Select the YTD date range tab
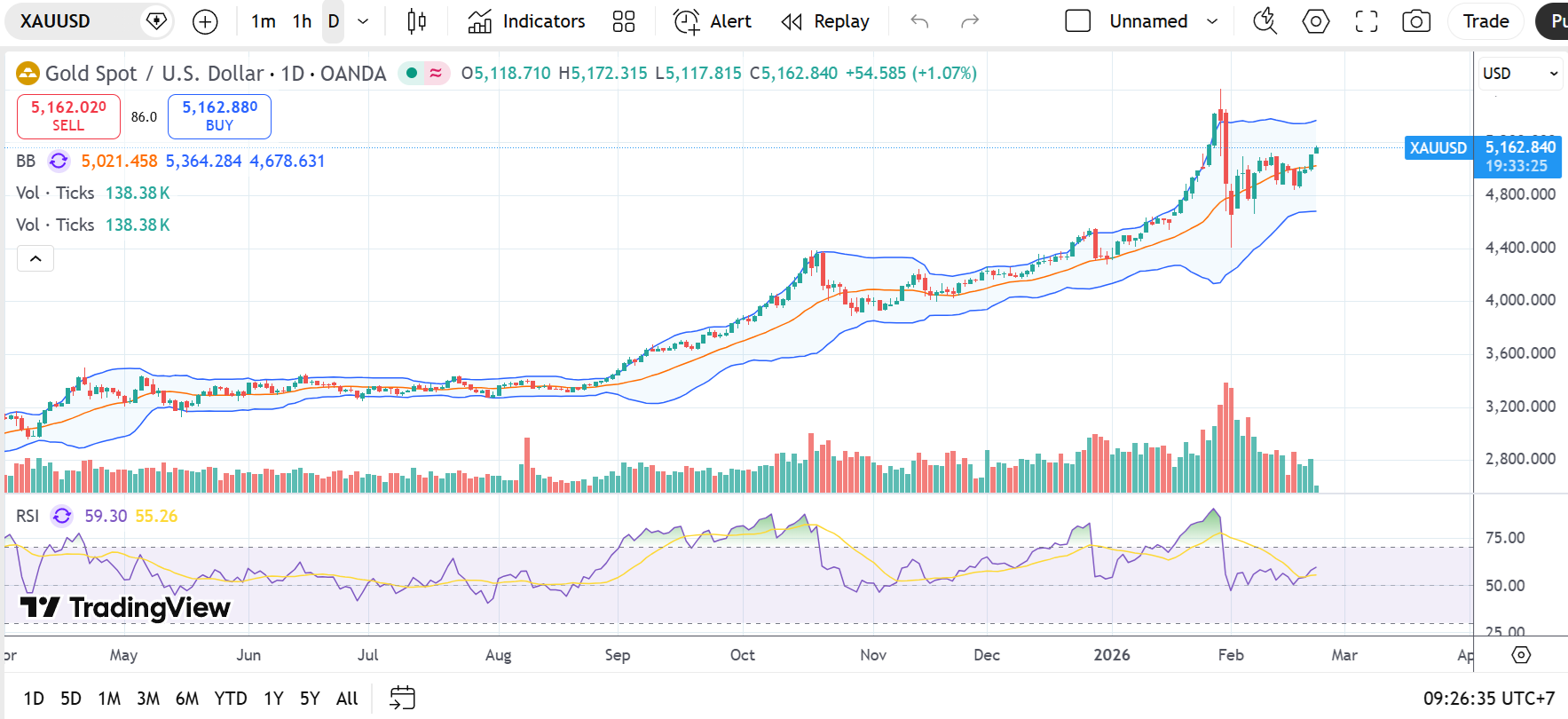 pyautogui.click(x=231, y=699)
